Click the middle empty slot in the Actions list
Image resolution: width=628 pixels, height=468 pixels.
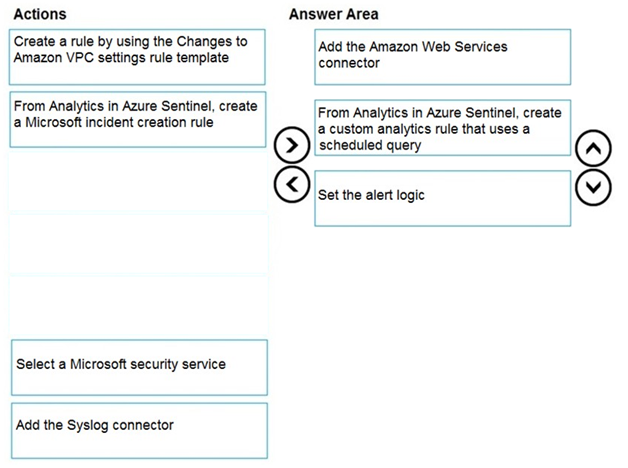(138, 244)
